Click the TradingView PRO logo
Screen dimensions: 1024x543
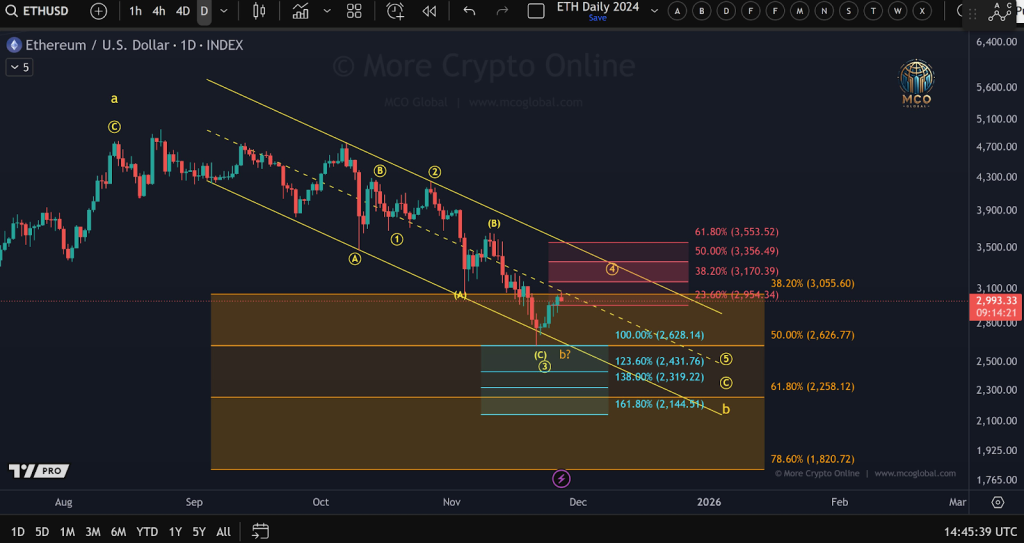[39, 470]
